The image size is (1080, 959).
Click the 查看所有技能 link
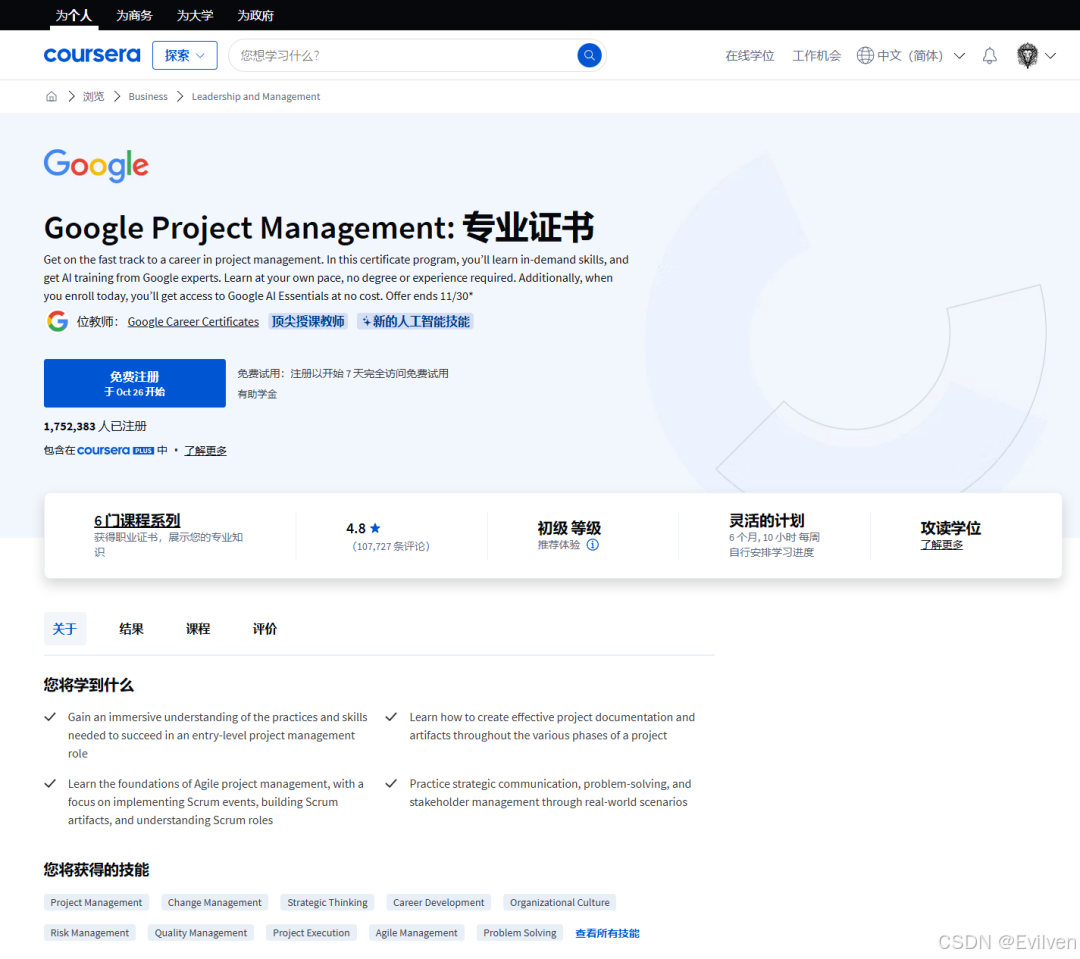[607, 933]
